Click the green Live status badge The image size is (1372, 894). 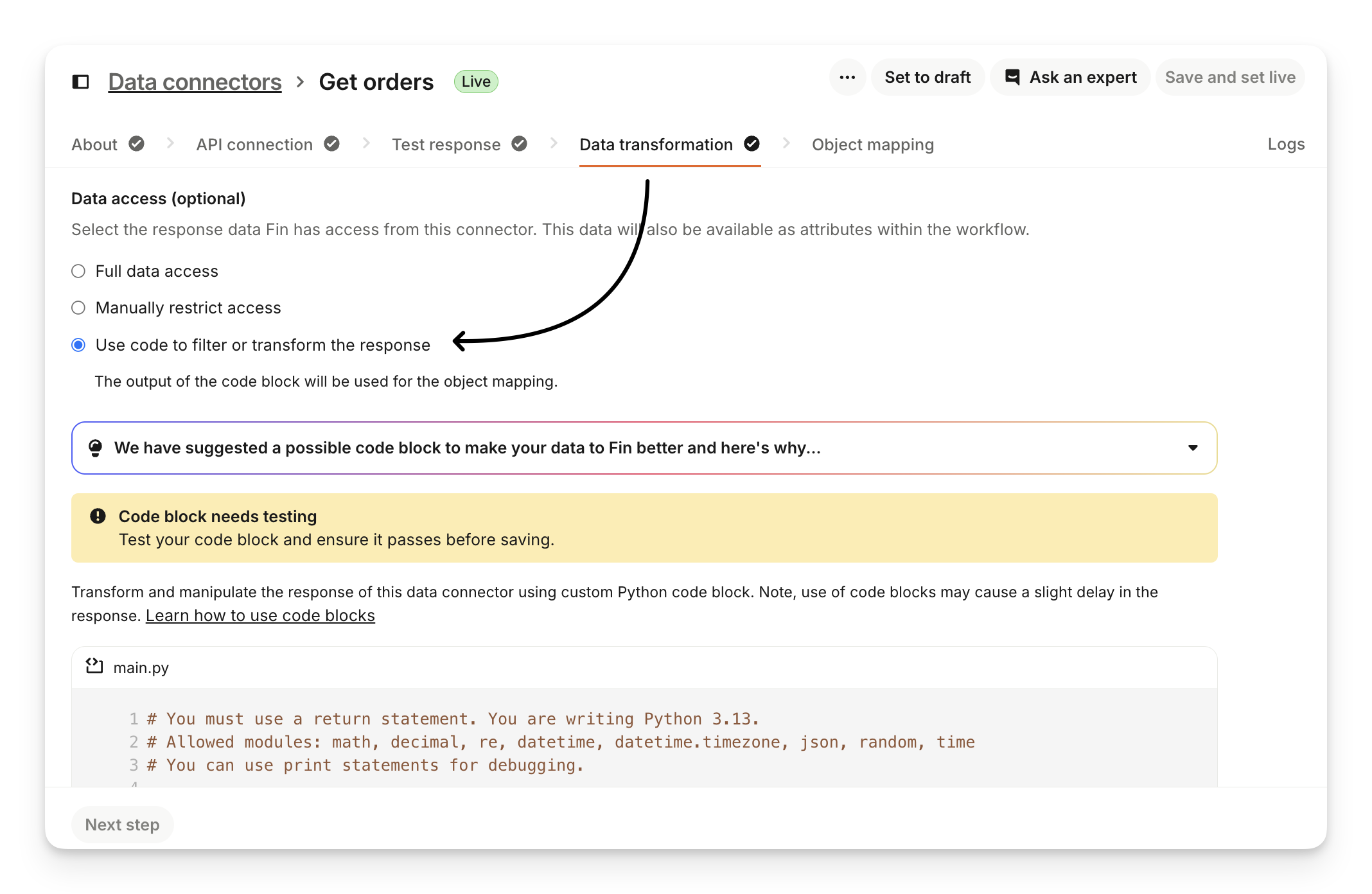[476, 82]
